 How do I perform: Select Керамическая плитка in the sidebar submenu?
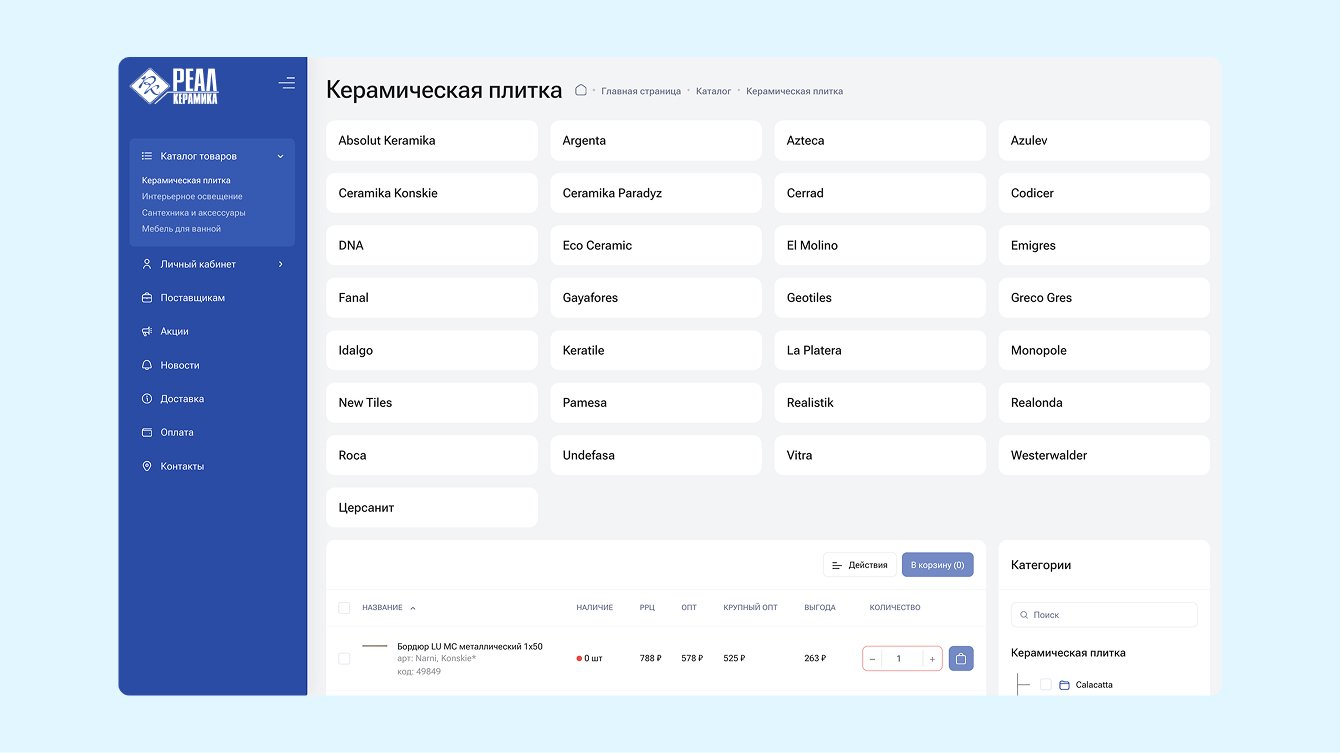point(186,181)
